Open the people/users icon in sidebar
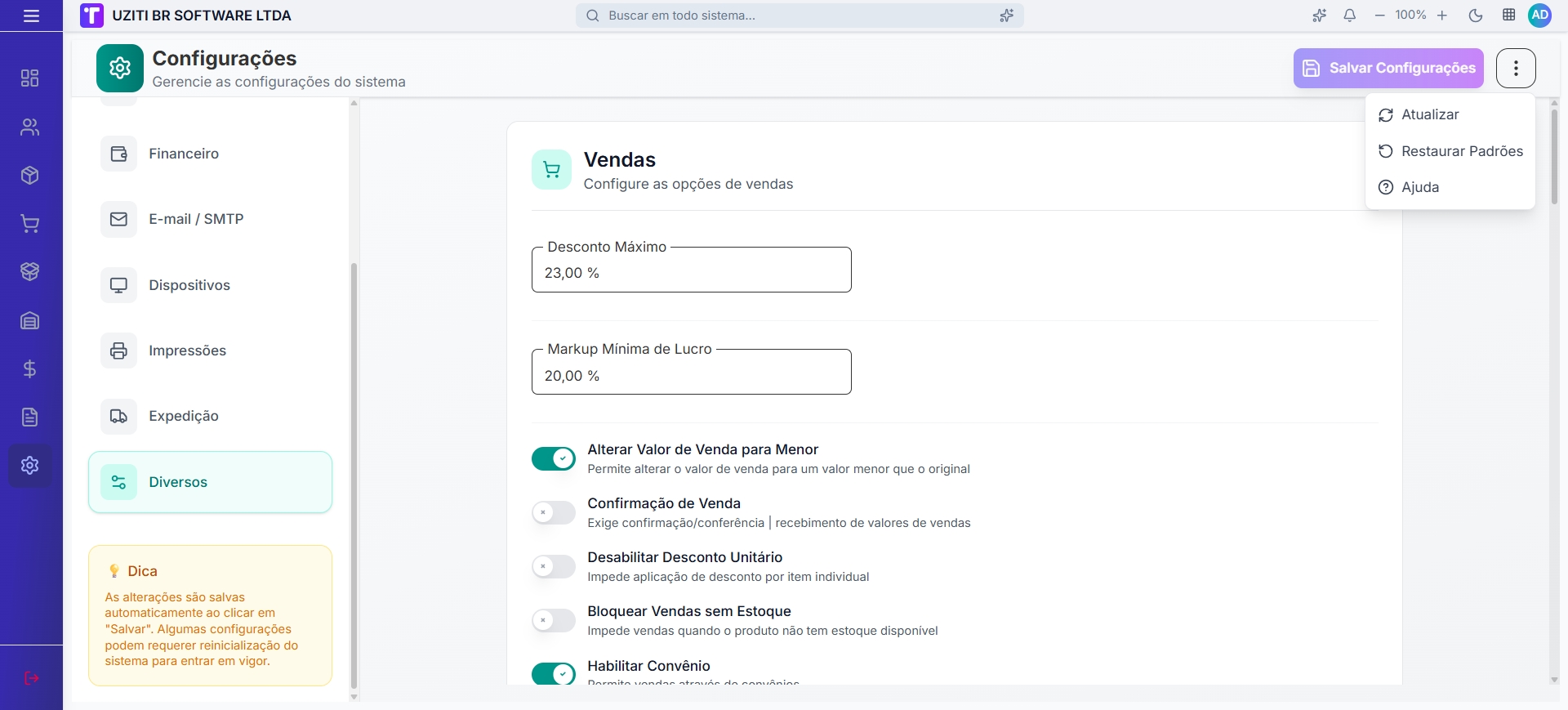1568x710 pixels. coord(30,127)
